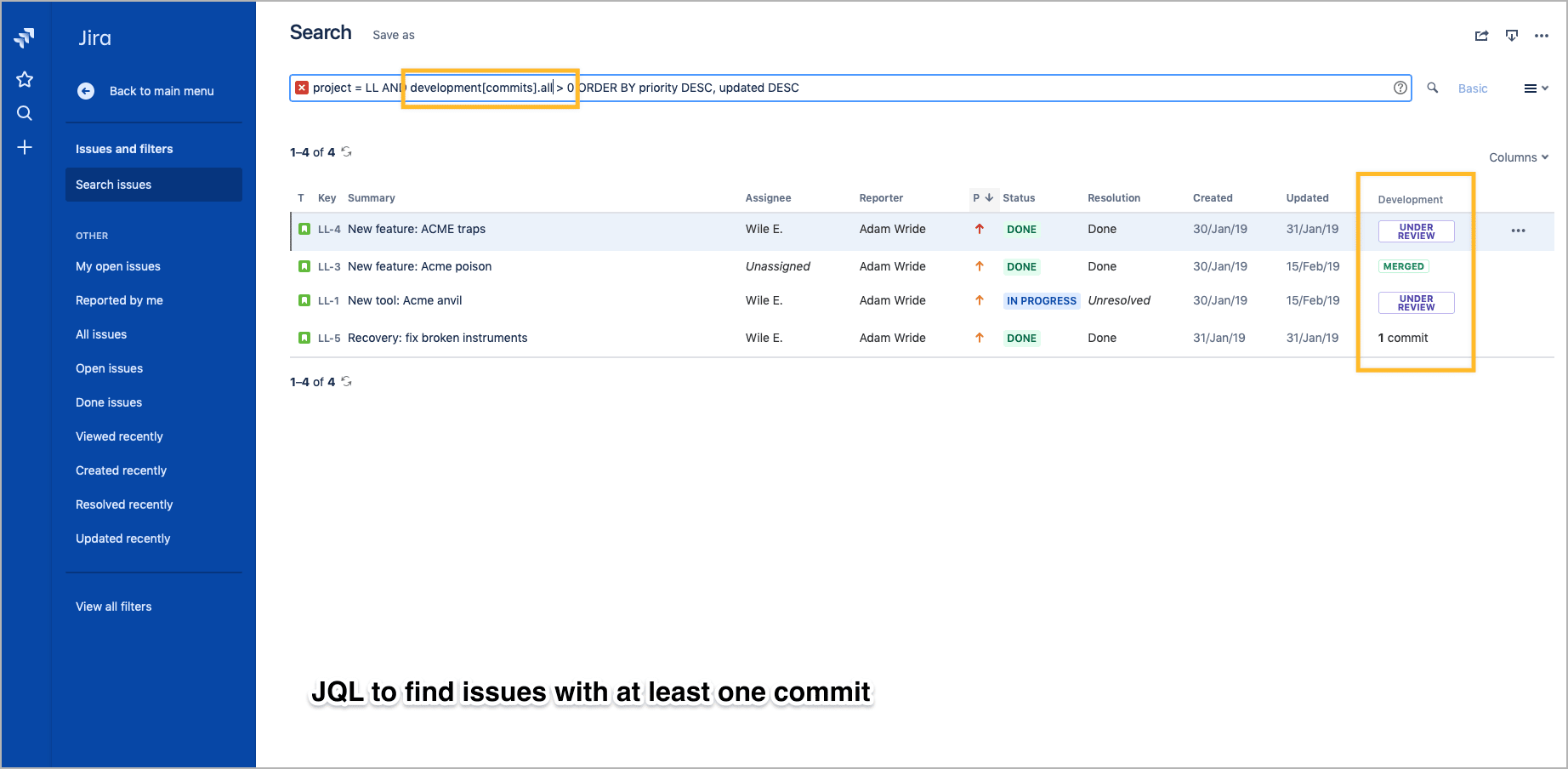Click Save as button
The width and height of the screenshot is (1568, 769).
(394, 35)
